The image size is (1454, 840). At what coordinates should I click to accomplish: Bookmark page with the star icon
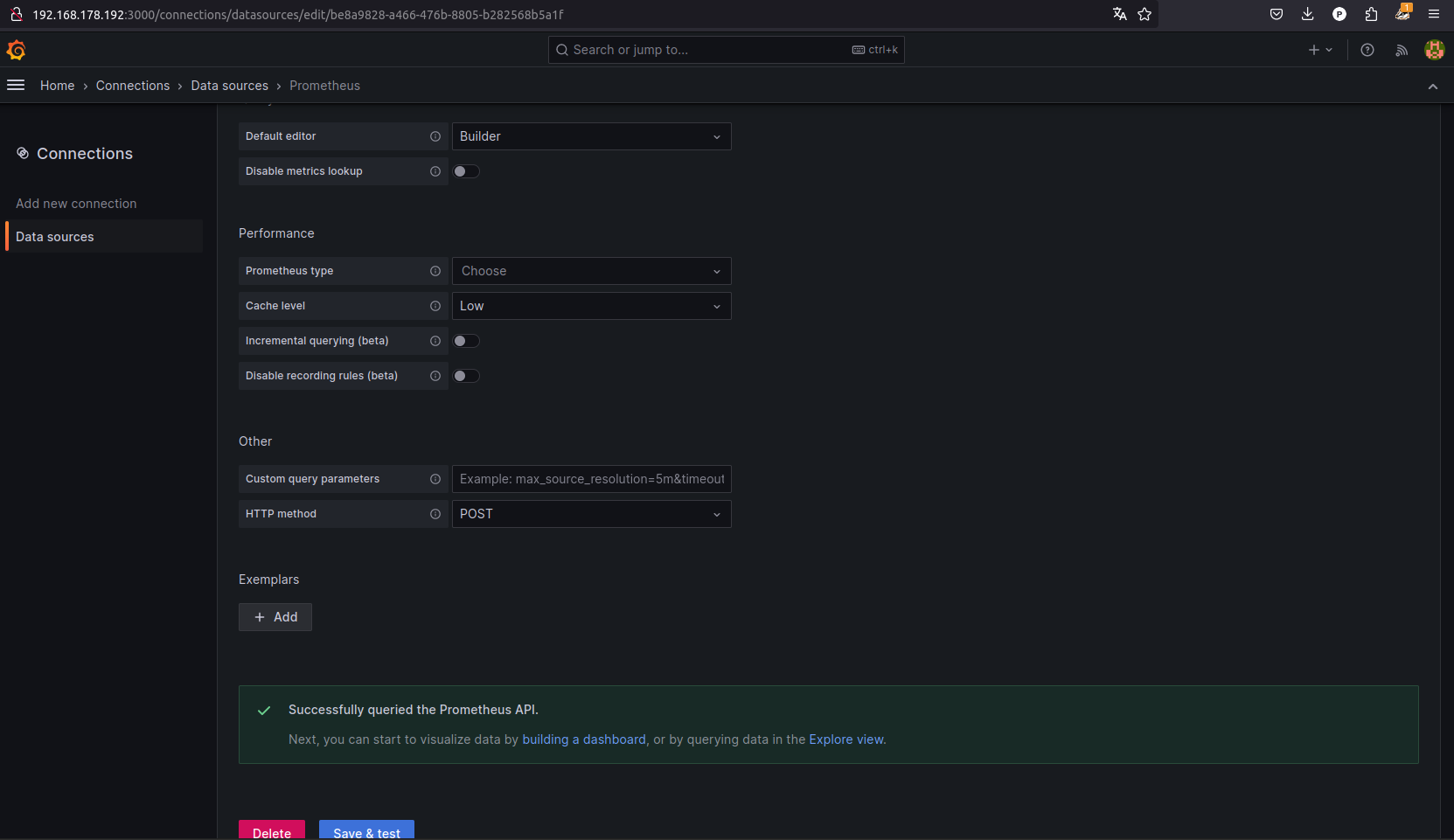click(x=1144, y=14)
